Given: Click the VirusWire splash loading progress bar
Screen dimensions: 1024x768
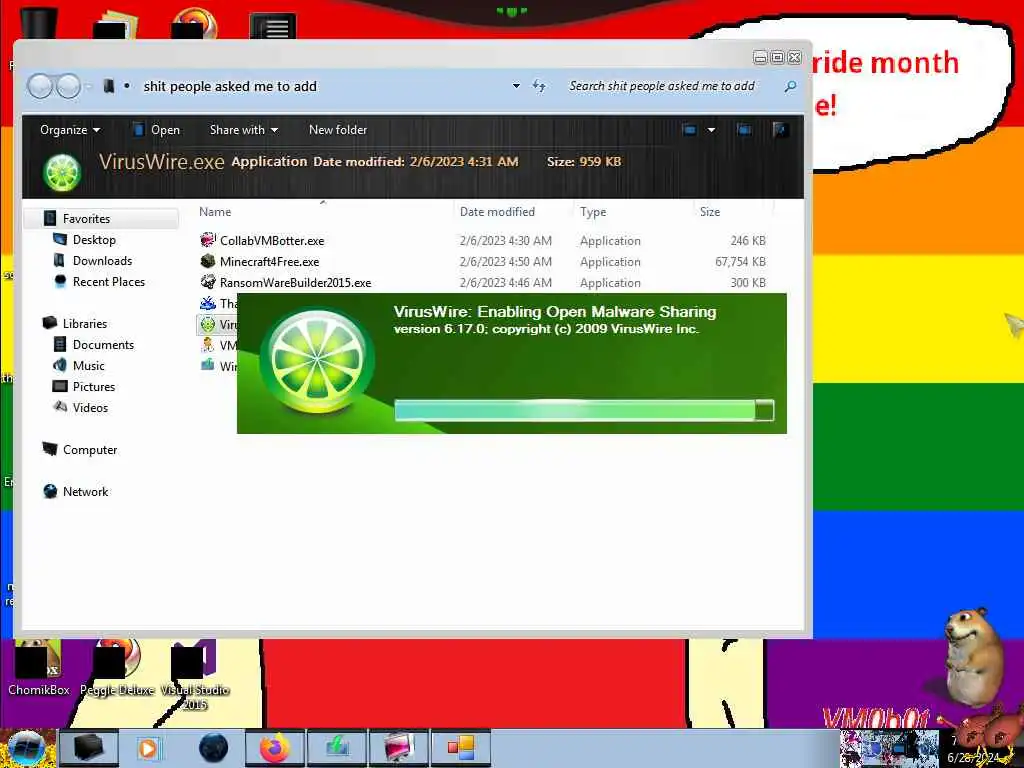Looking at the screenshot, I should [584, 410].
